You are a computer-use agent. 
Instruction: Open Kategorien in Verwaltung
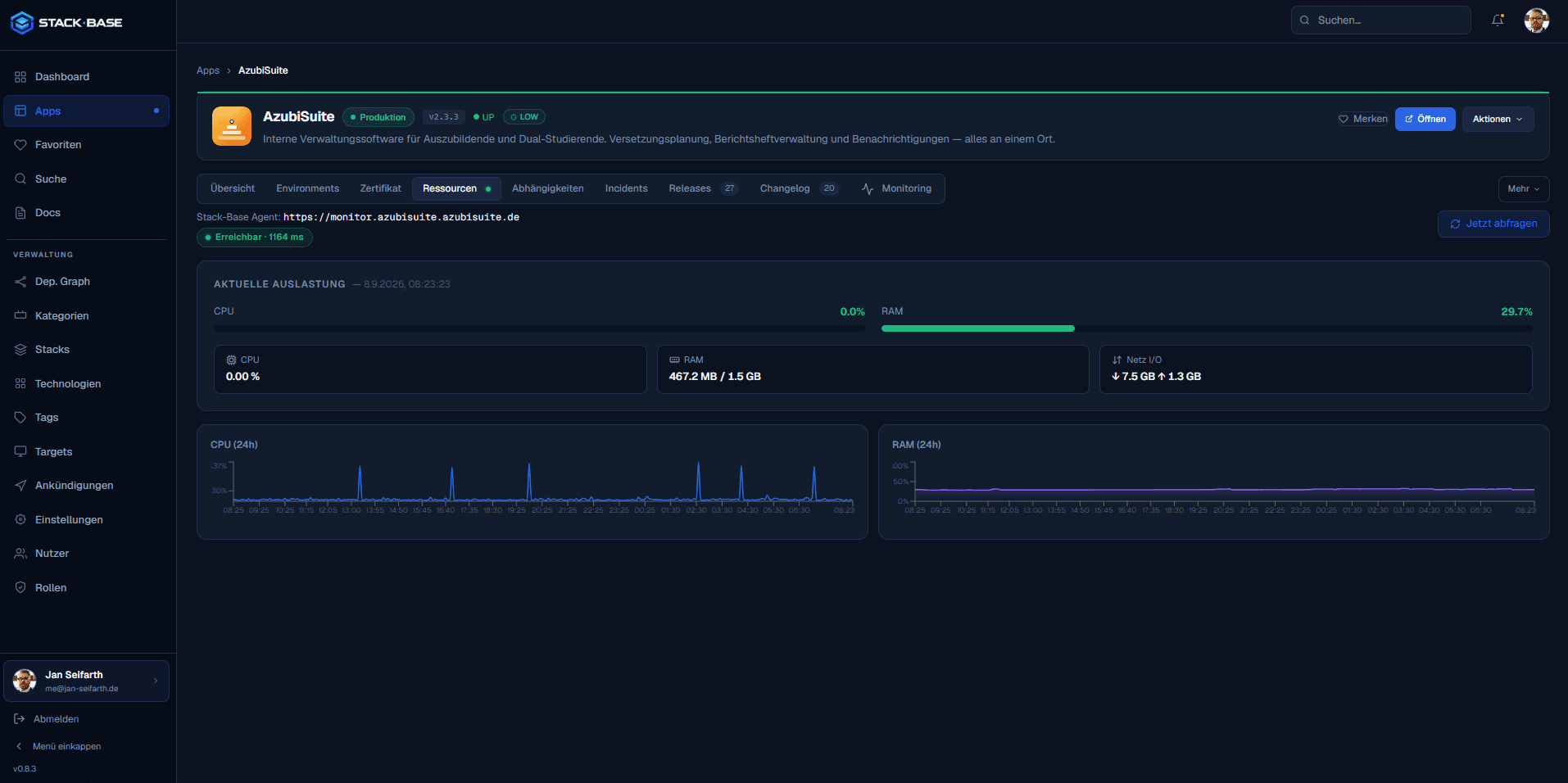pos(86,316)
